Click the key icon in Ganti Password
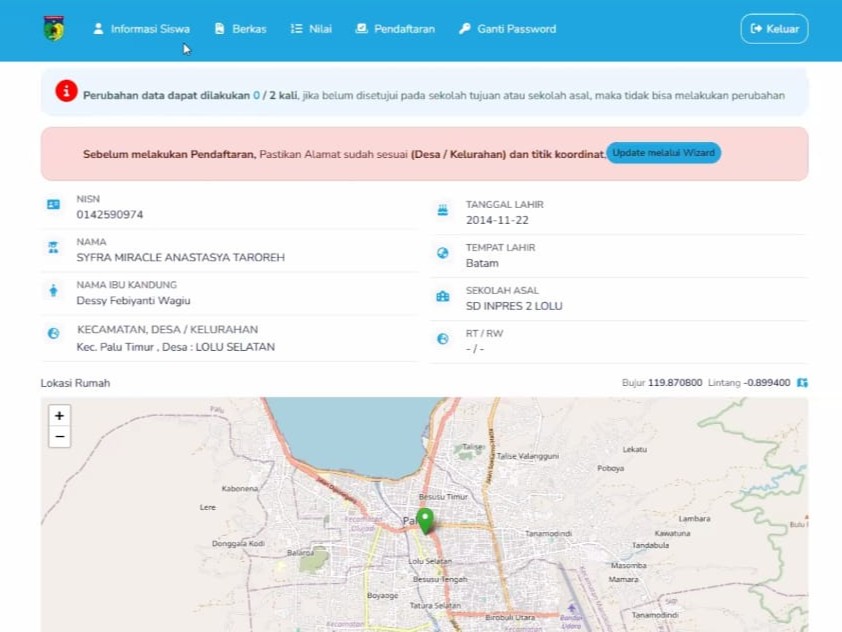 (464, 29)
